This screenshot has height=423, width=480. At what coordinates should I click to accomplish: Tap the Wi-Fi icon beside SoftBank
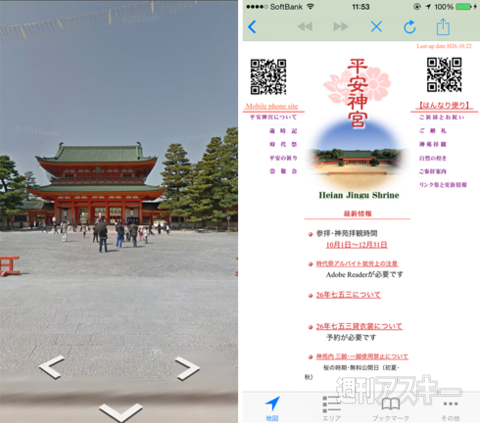click(310, 6)
